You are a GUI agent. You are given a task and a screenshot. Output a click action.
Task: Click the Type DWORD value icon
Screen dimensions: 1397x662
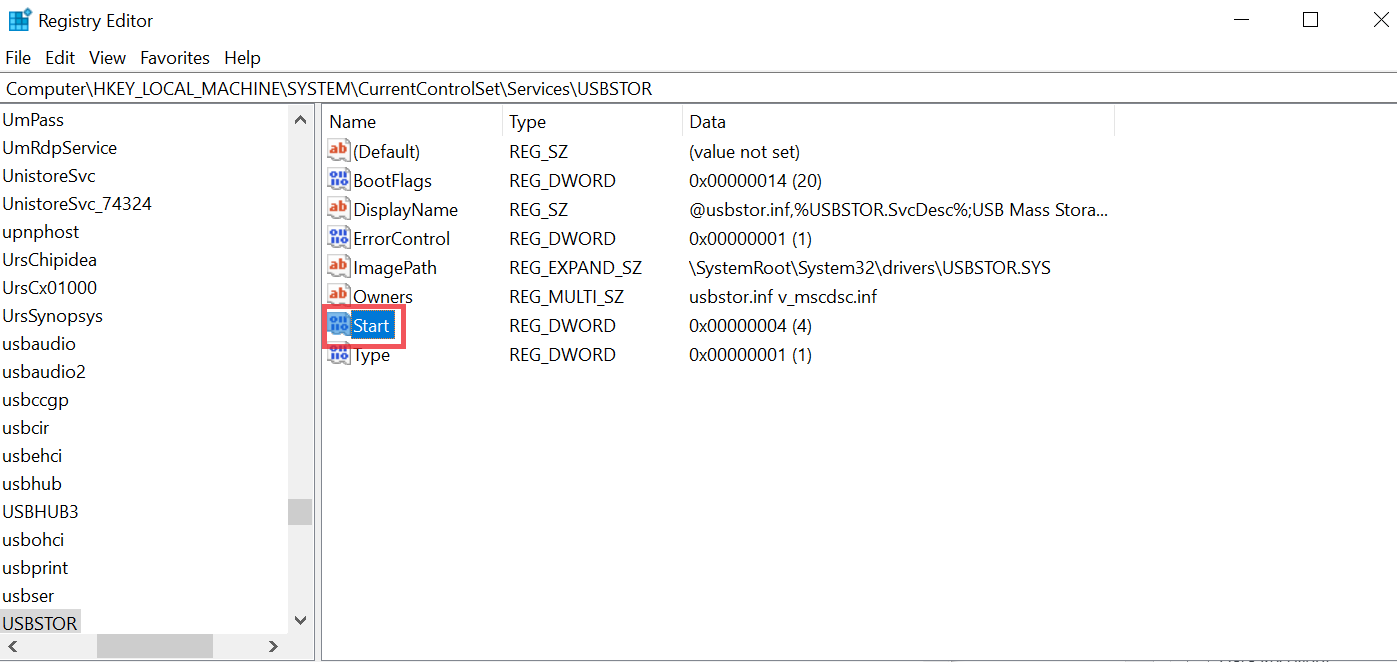coord(339,354)
